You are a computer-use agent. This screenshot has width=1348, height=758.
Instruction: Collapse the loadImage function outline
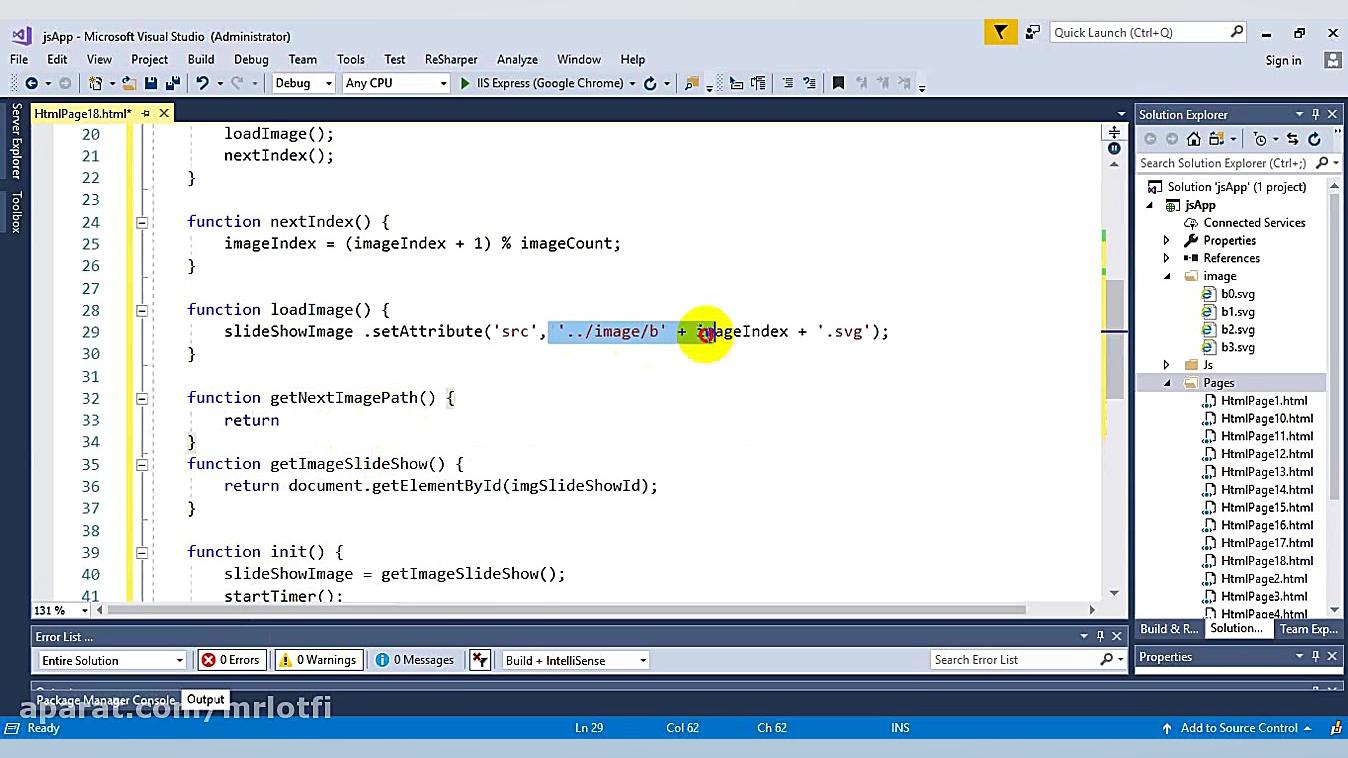[x=142, y=310]
